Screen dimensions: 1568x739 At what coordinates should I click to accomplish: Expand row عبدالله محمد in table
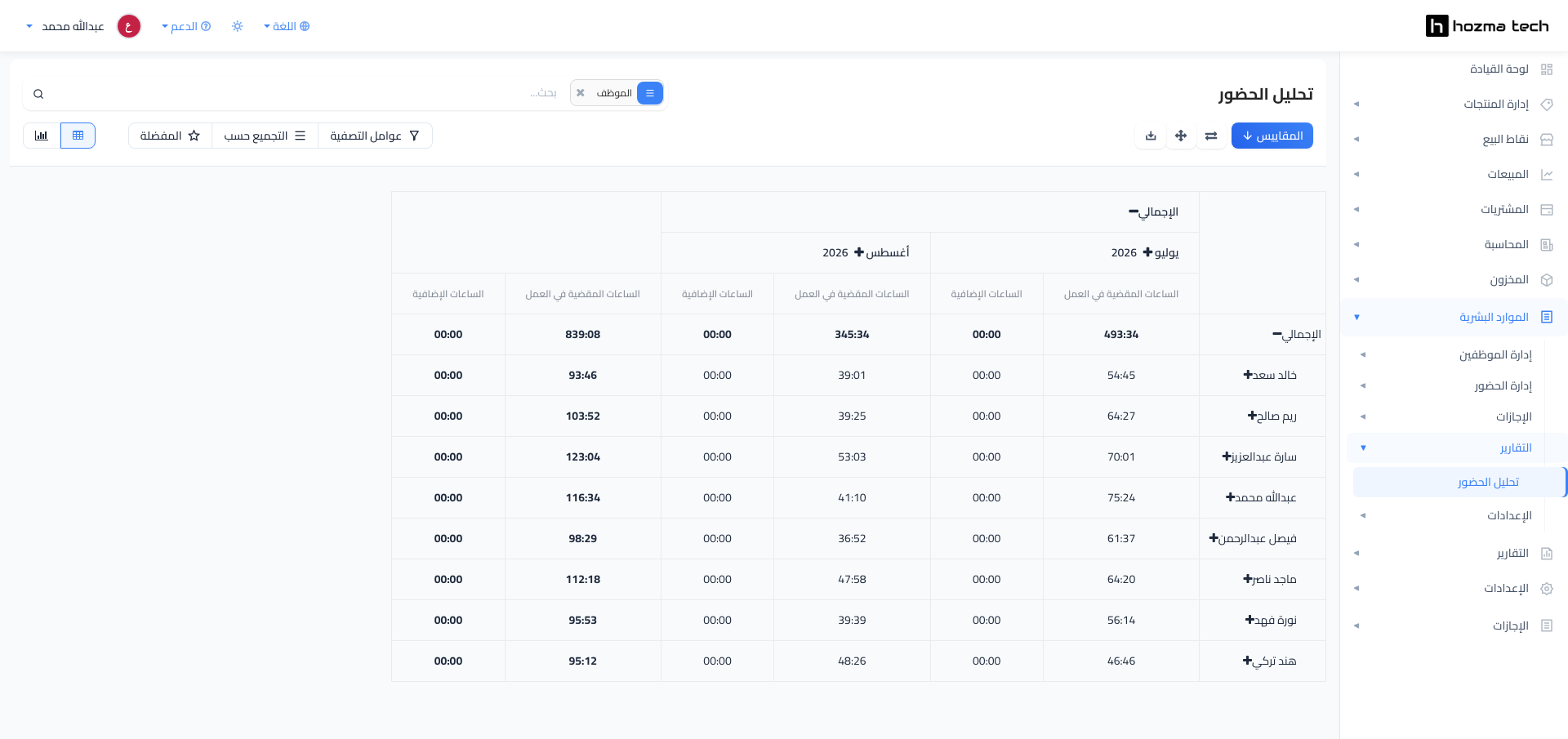click(1261, 498)
